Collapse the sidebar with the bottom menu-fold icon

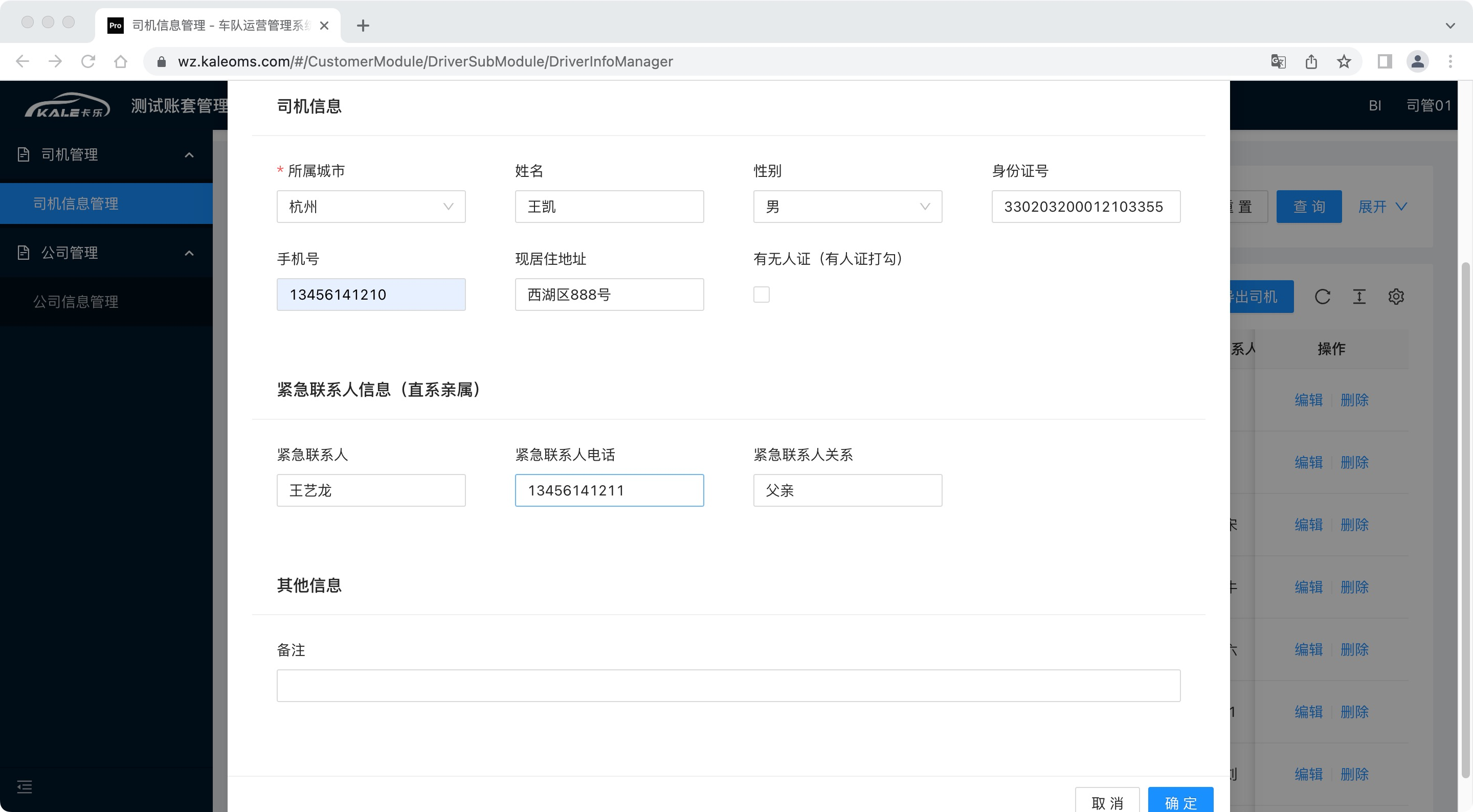(25, 787)
